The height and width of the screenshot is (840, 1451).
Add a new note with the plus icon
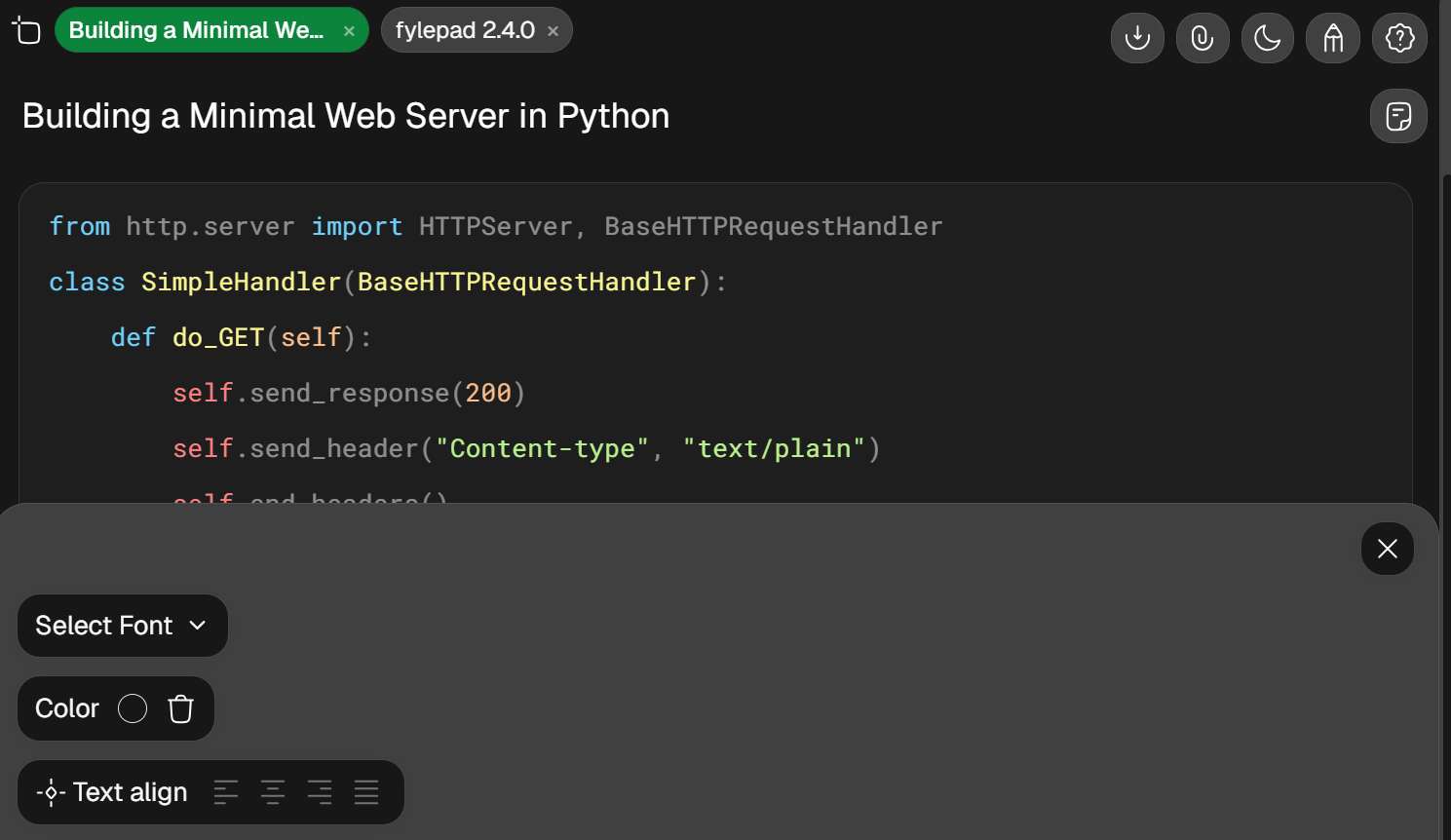point(26,31)
